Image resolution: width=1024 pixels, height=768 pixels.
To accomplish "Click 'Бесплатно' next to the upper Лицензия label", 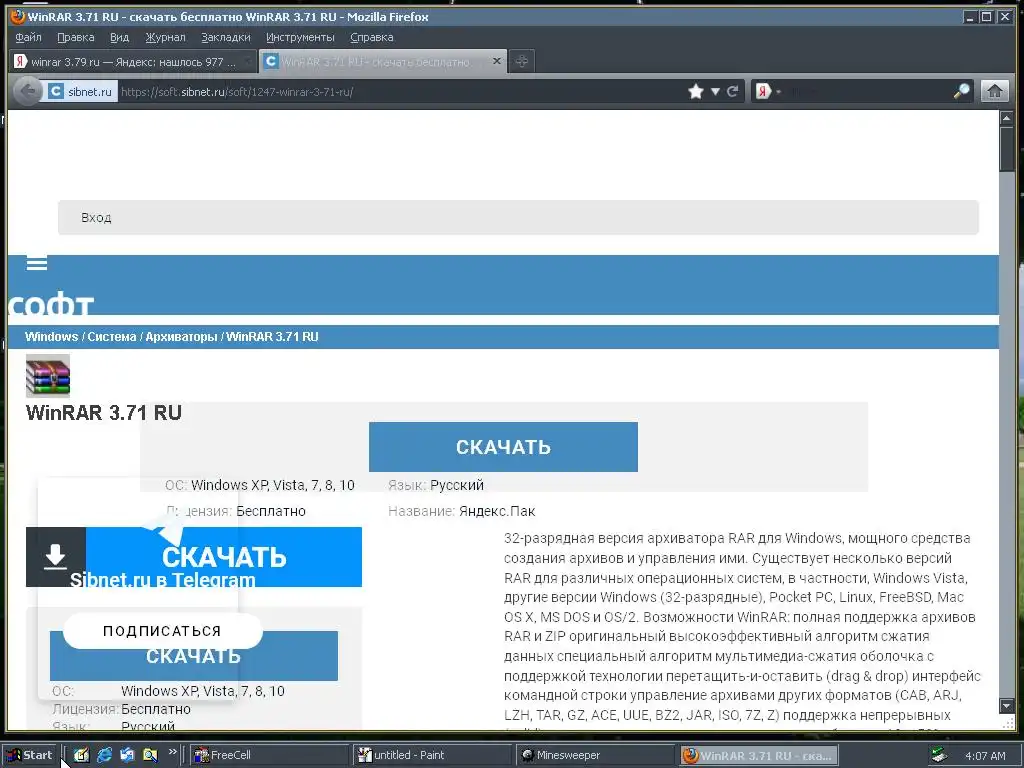I will [270, 511].
